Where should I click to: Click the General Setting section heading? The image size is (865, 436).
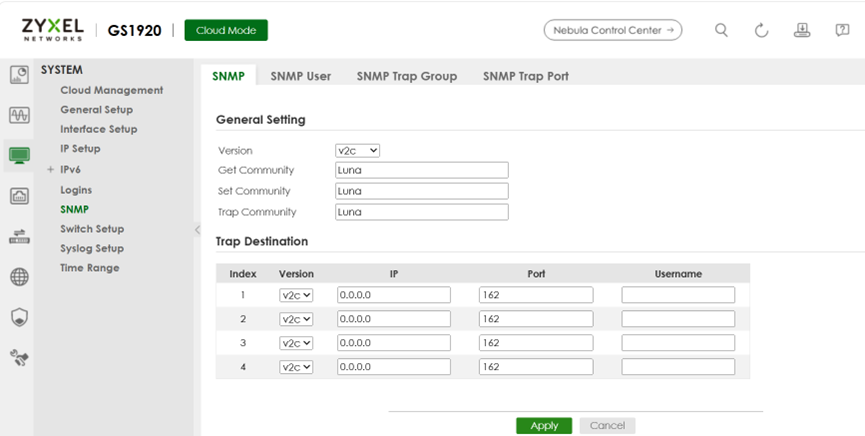coord(261,120)
